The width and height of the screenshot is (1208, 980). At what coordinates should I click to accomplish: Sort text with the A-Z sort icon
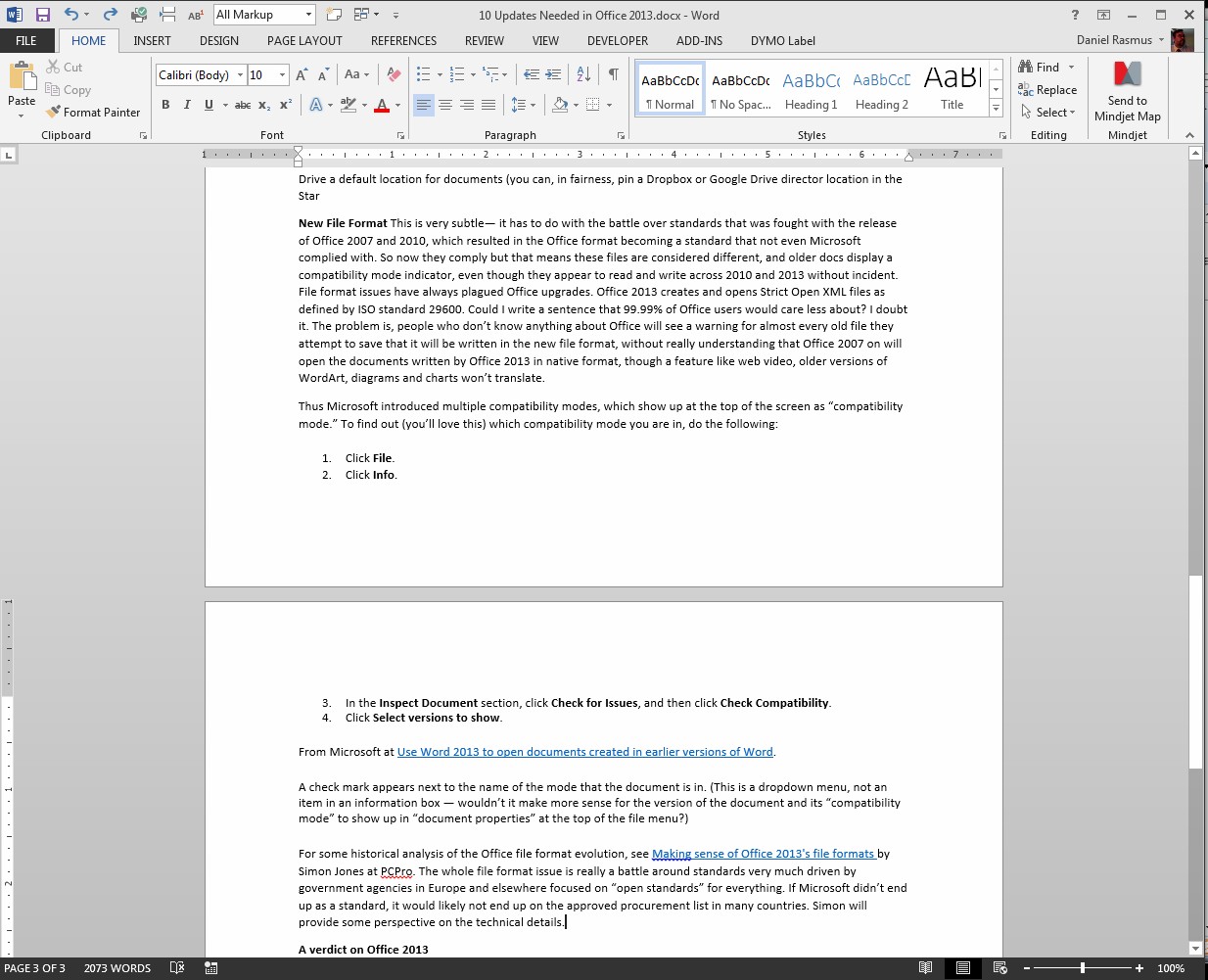point(583,75)
